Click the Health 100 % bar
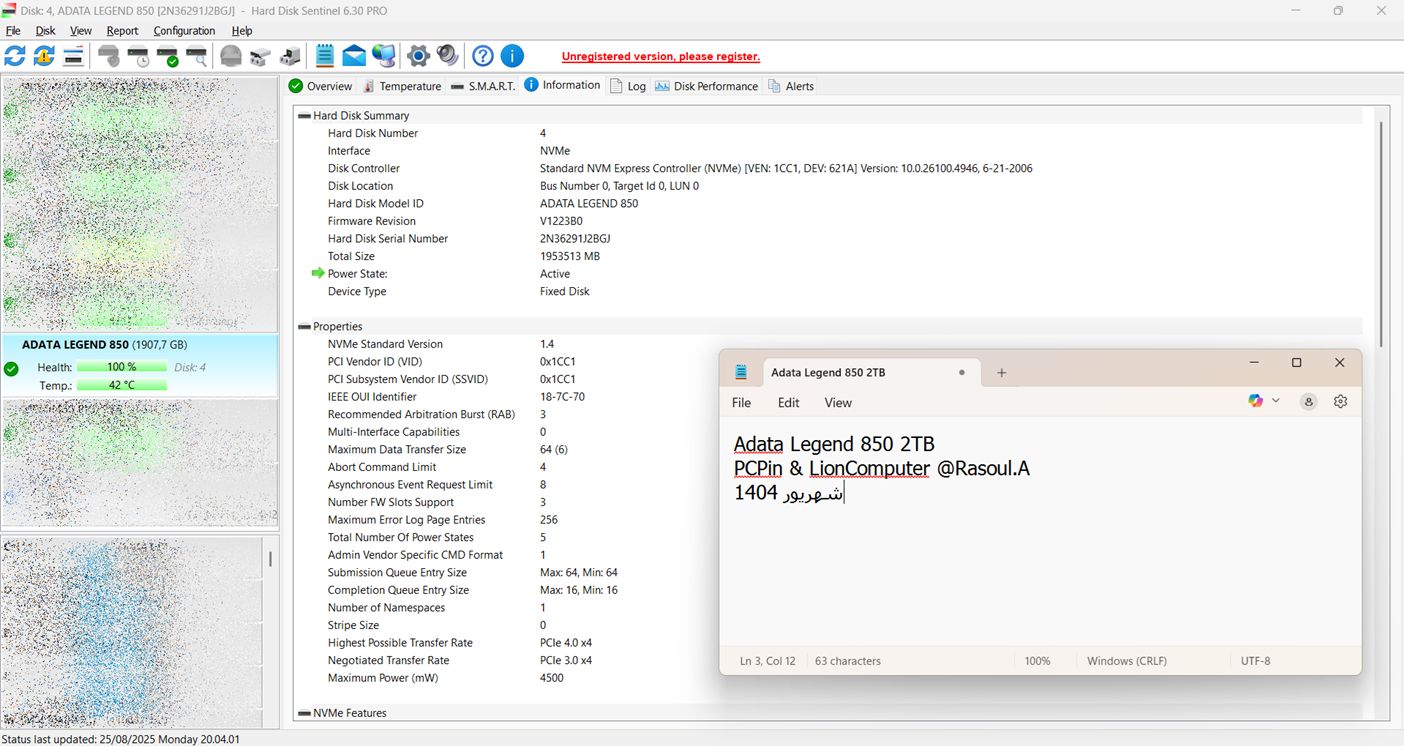1404x746 pixels. point(122,367)
